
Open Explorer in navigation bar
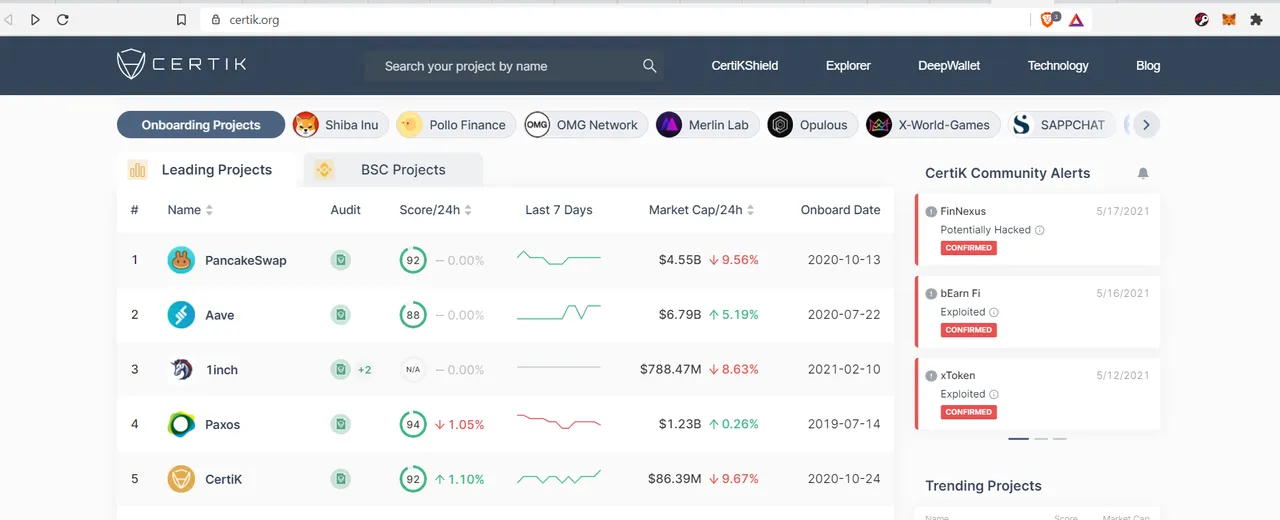[x=848, y=66]
